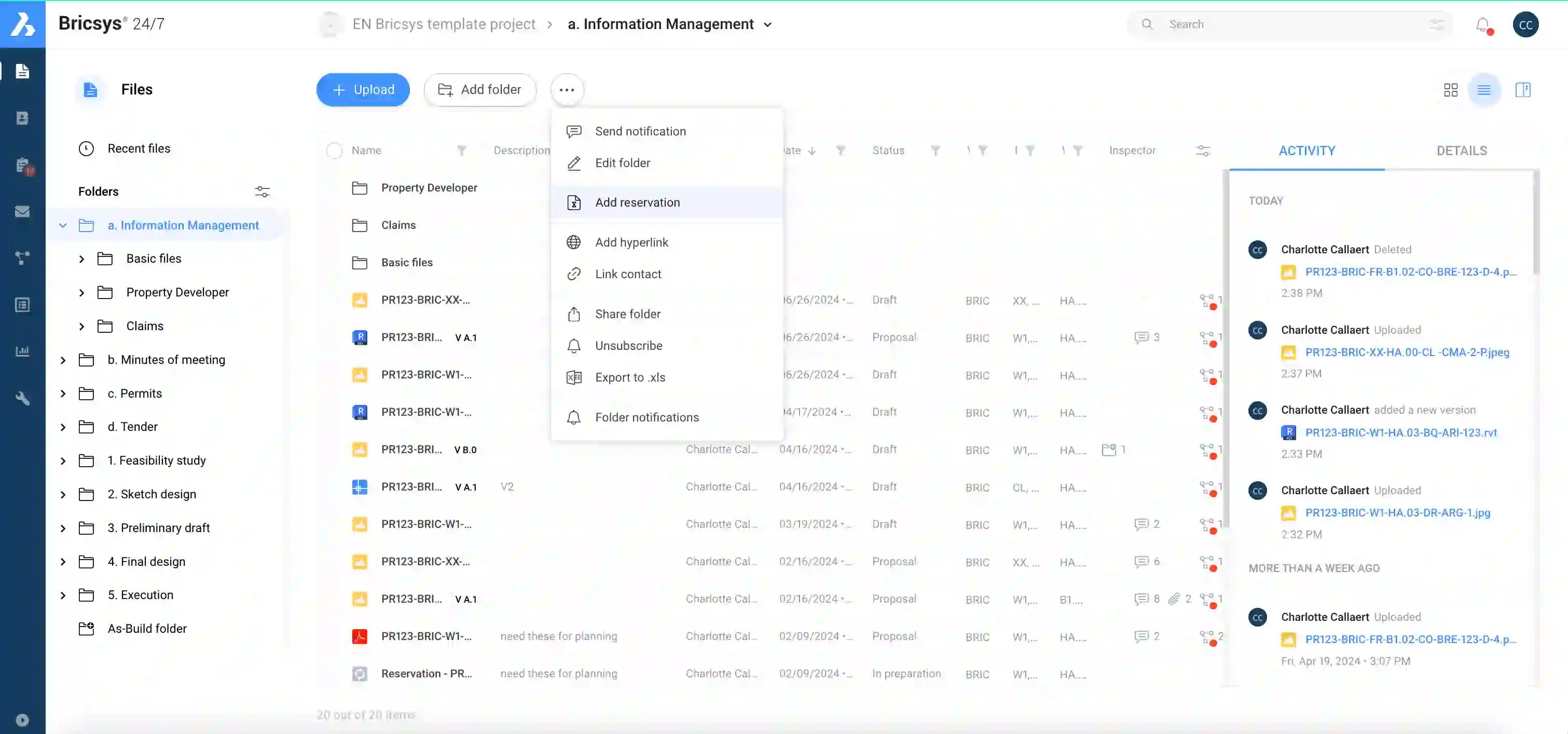Click the notification bell icon
1568x734 pixels.
[x=1482, y=24]
